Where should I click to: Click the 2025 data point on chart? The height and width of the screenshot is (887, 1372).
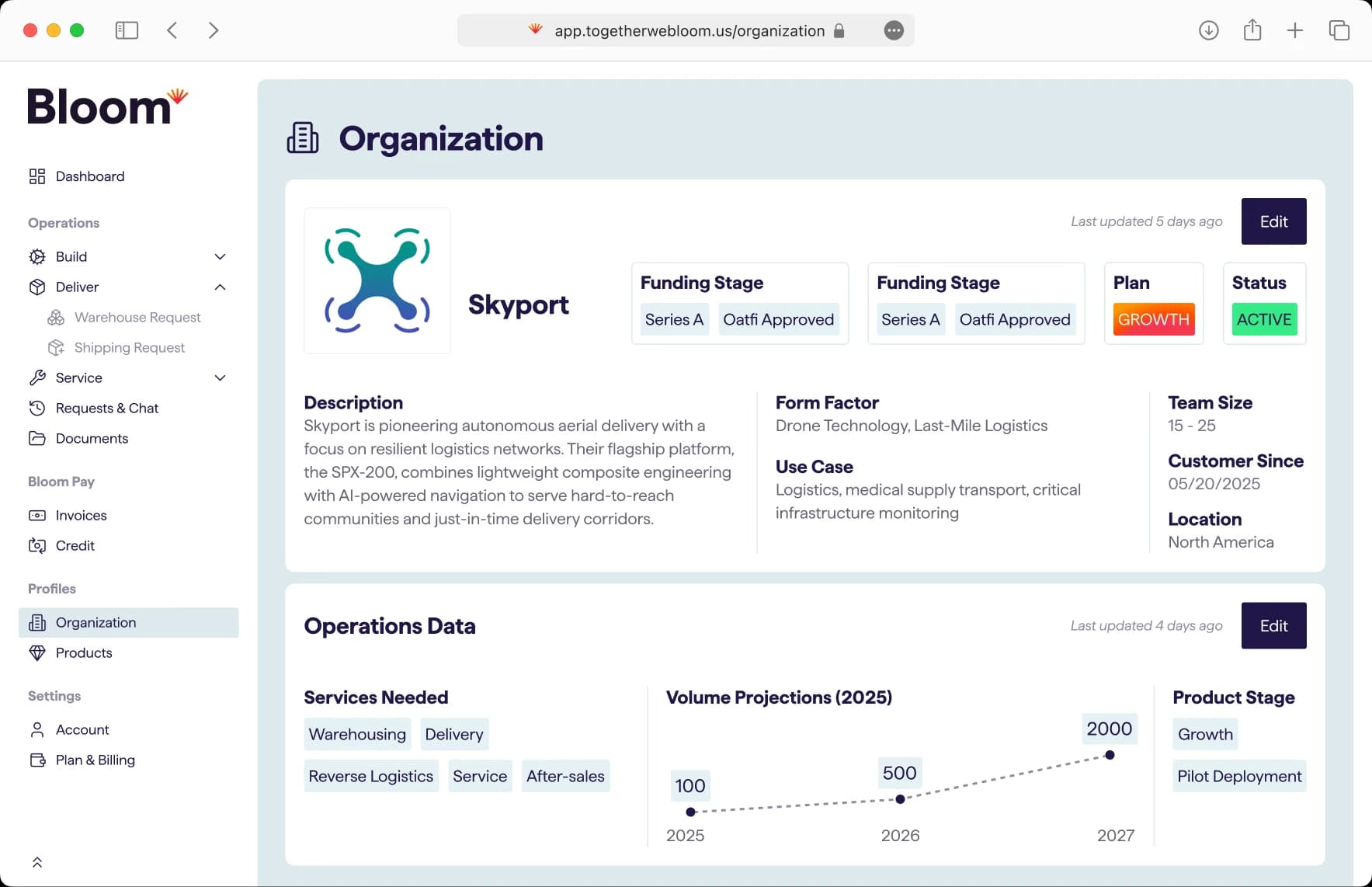click(x=690, y=812)
